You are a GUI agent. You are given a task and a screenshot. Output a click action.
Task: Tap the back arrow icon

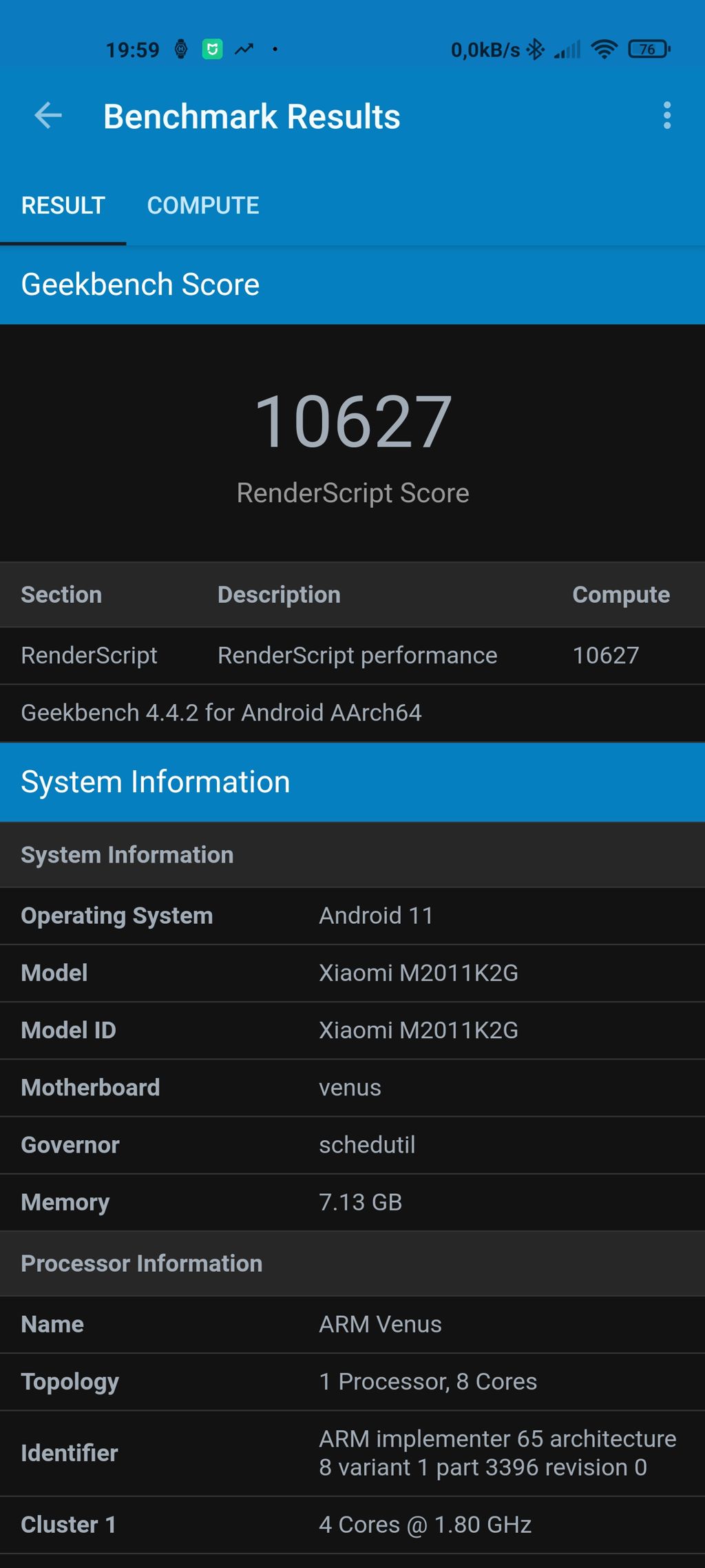[48, 115]
